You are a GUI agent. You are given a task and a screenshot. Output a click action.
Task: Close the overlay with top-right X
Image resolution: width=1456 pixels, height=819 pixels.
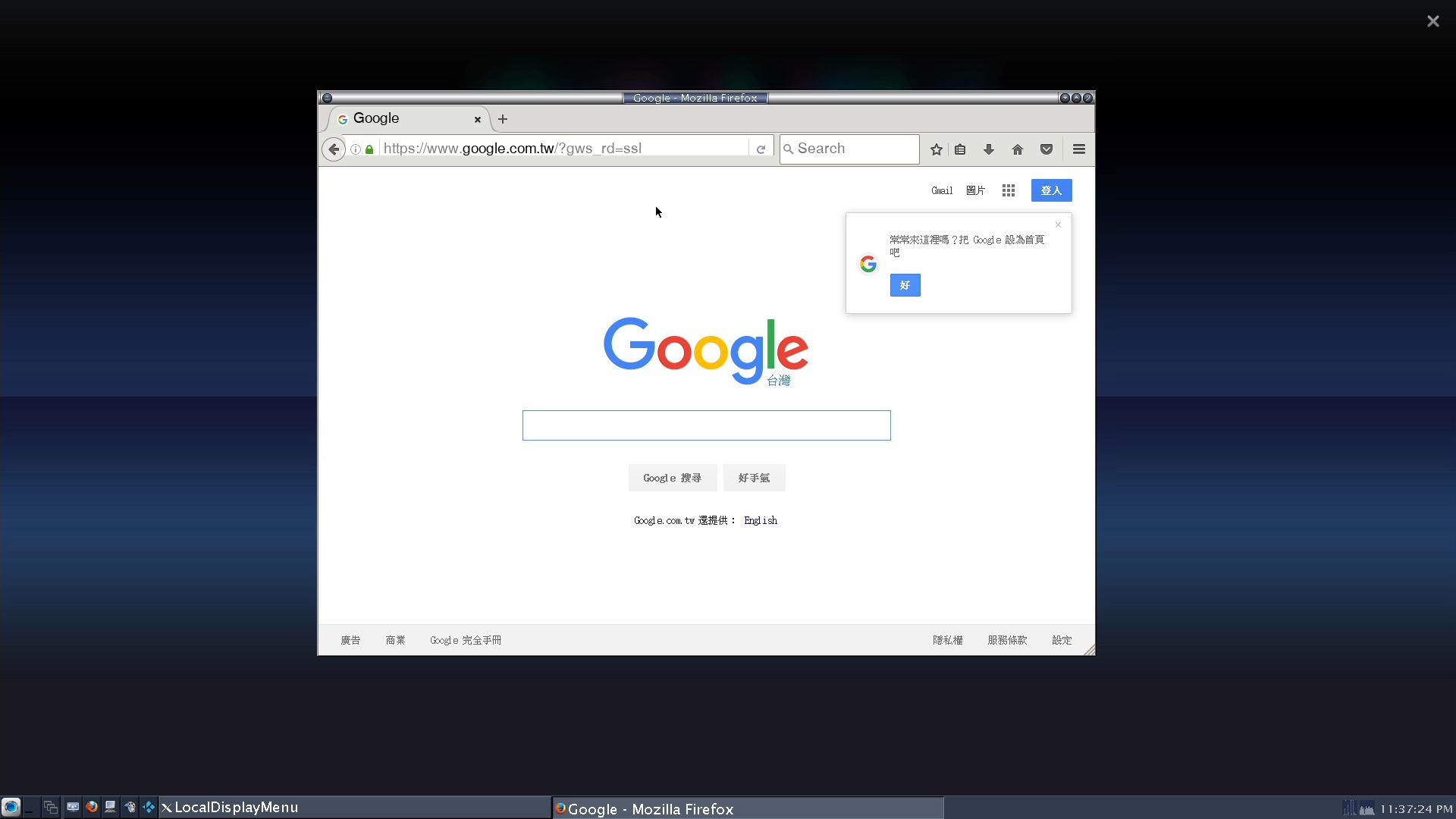(1432, 21)
